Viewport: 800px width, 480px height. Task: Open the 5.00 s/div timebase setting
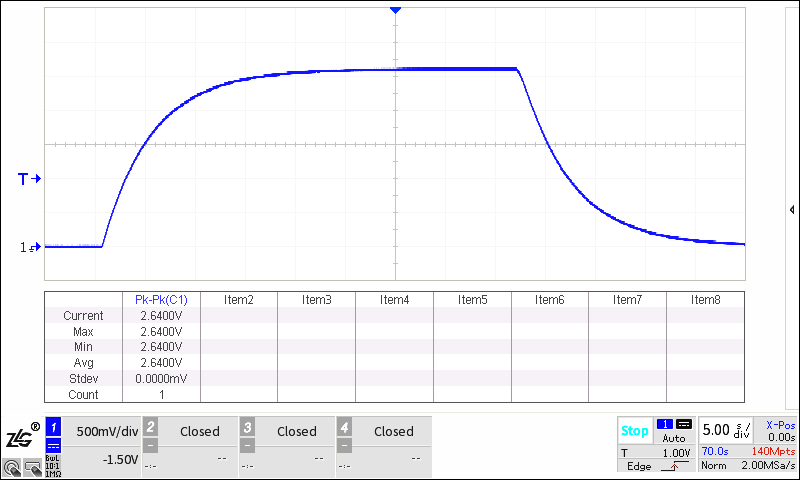click(724, 430)
